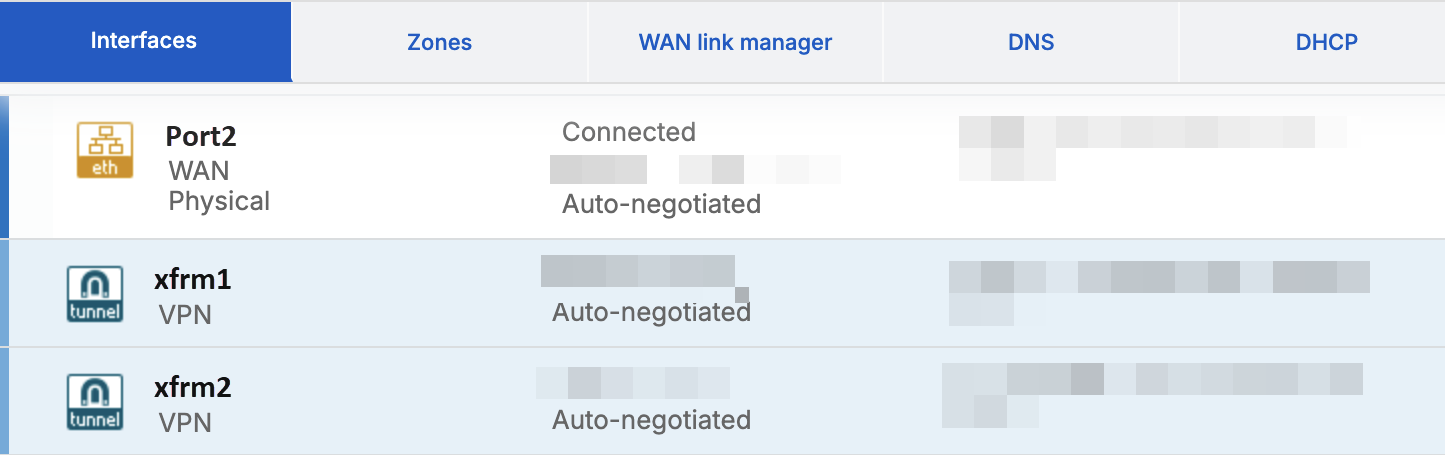Click the blue left edge of Port2 row
Image resolution: width=1445 pixels, height=455 pixels.
tap(4, 167)
